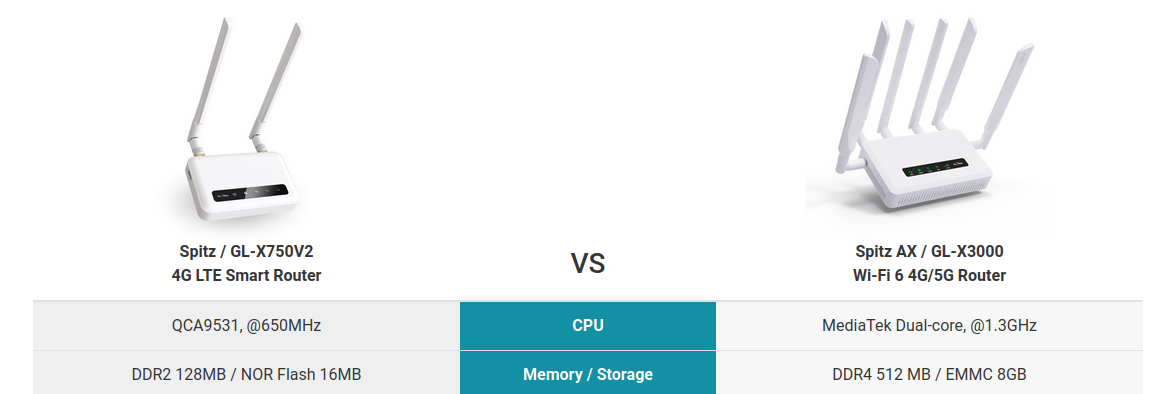Click the green LED status strip on Spitz AX

pyautogui.click(x=937, y=168)
